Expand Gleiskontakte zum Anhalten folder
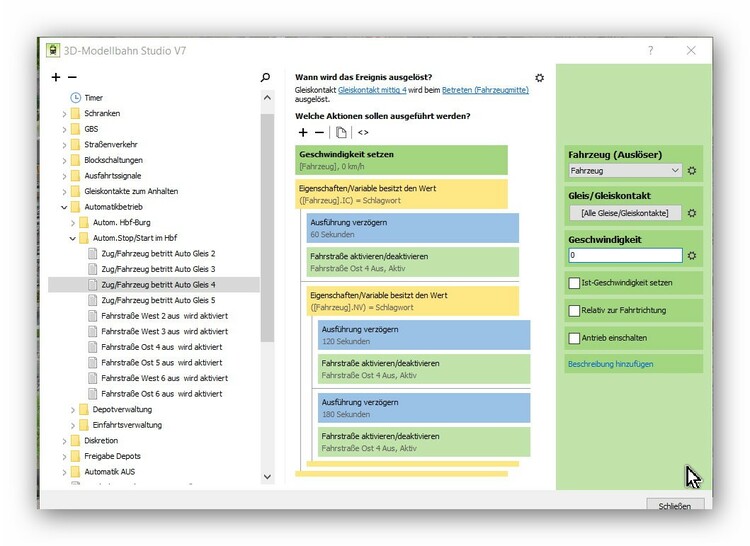 tap(64, 192)
